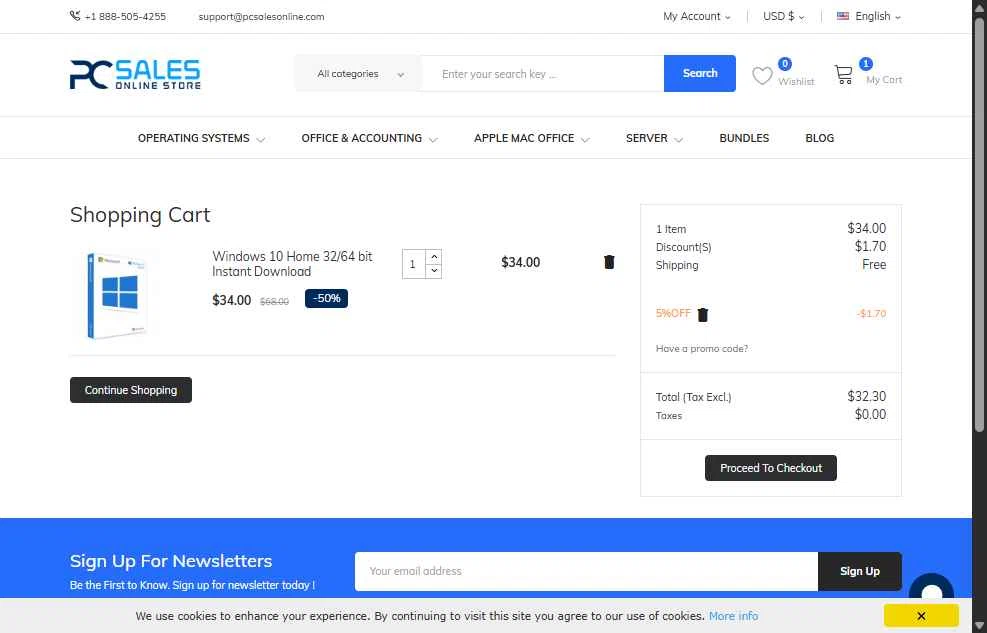Click the phone icon beside +1 888-505-4255
Image resolution: width=987 pixels, height=633 pixels.
[x=75, y=16]
